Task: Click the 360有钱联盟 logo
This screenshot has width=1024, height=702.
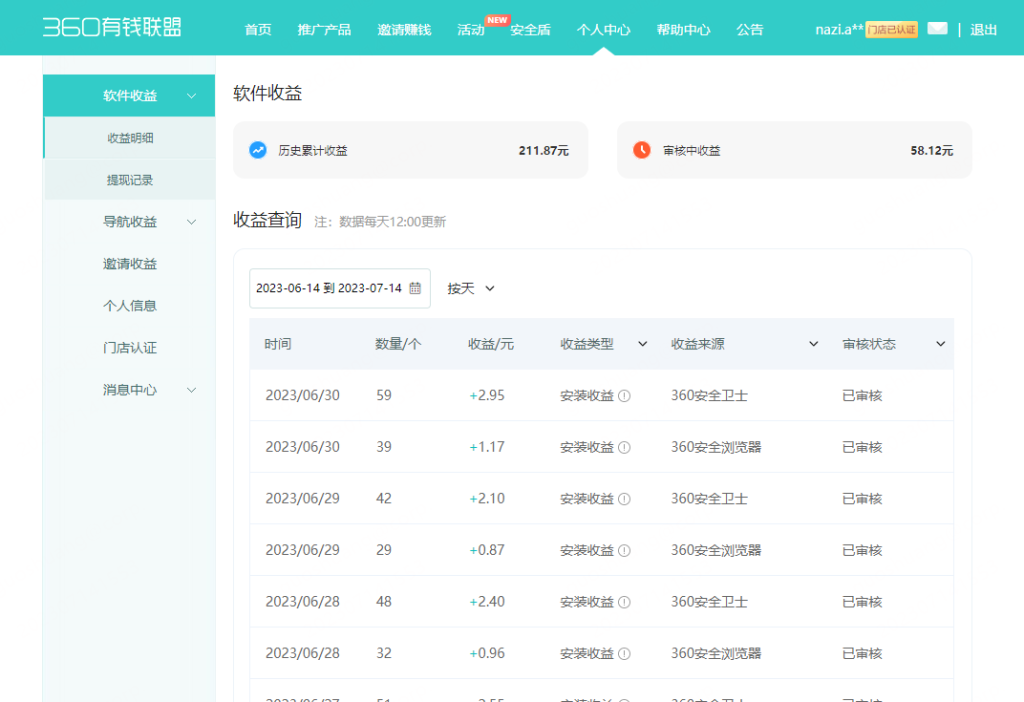Action: click(x=112, y=27)
